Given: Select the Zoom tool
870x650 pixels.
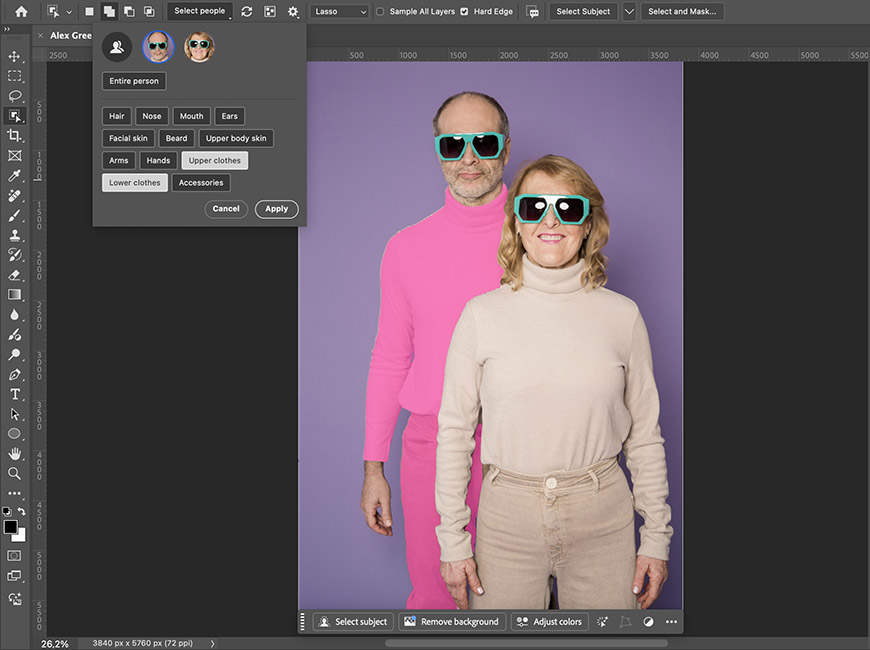Looking at the screenshot, I should coord(14,473).
